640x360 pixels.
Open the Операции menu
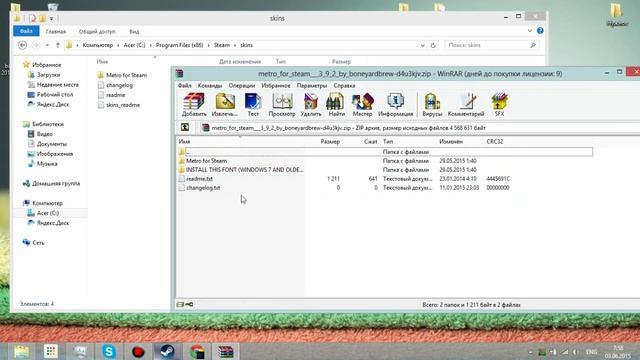[242, 86]
